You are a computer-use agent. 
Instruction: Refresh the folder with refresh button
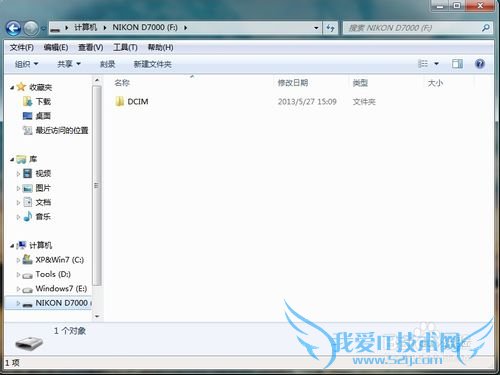pos(330,28)
